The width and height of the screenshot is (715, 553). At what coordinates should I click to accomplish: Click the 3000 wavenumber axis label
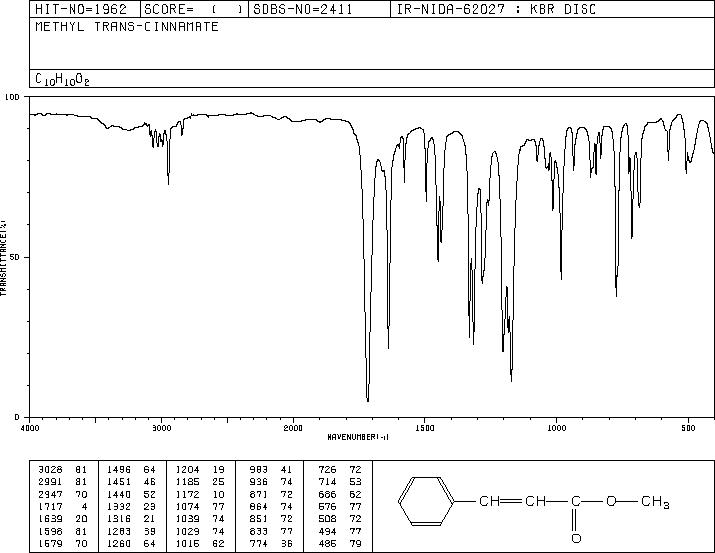click(161, 428)
